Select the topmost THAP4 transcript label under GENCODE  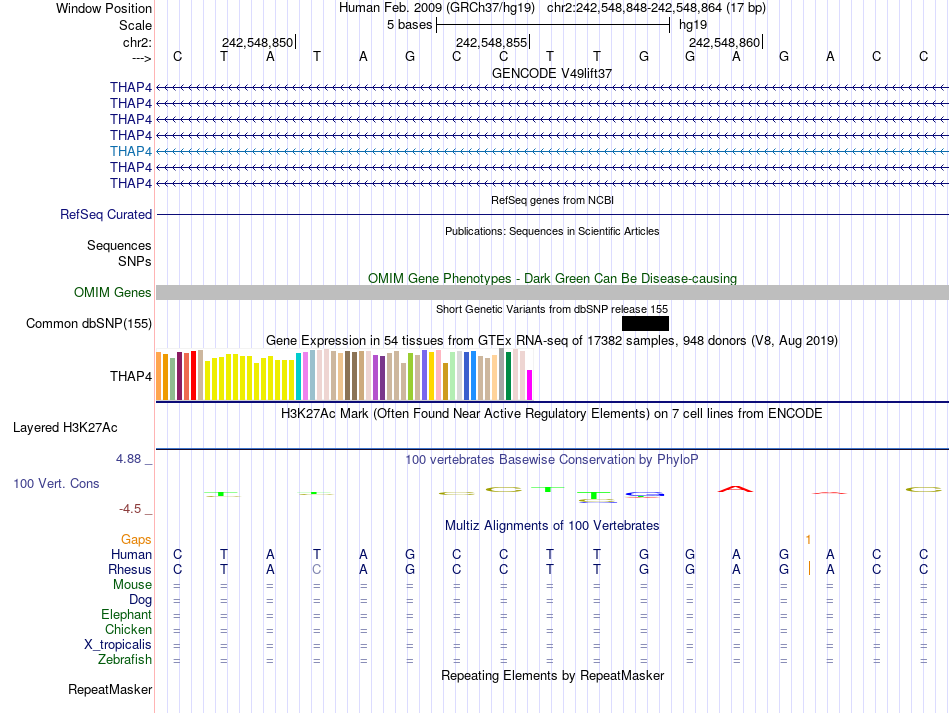pos(131,87)
